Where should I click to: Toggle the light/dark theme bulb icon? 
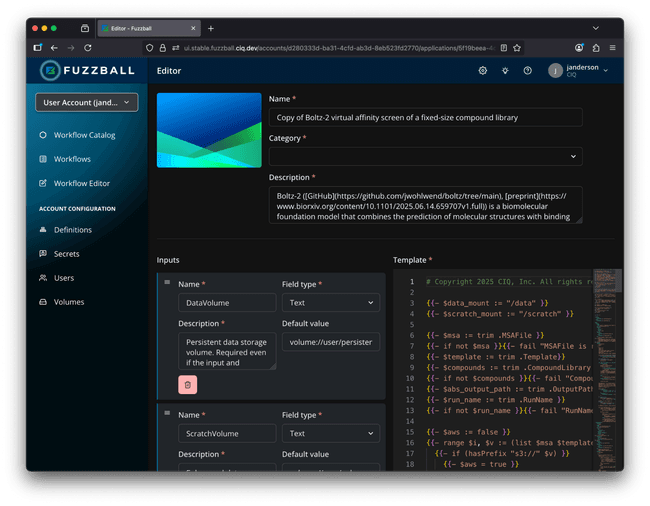[x=505, y=71]
